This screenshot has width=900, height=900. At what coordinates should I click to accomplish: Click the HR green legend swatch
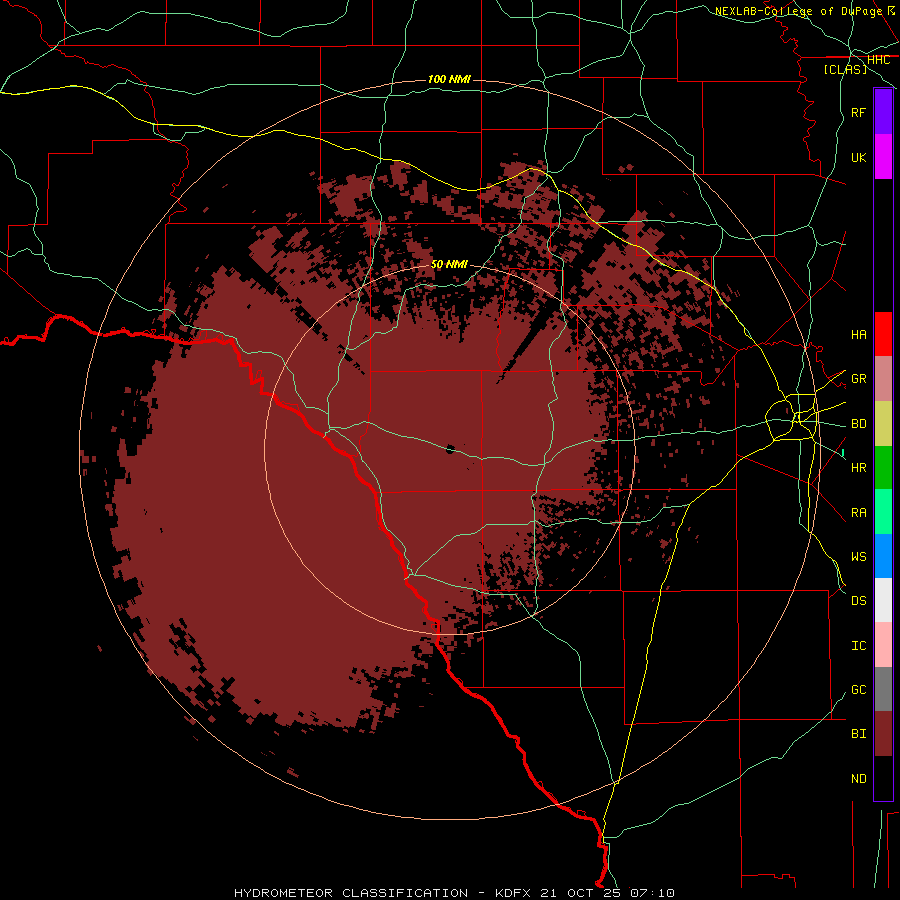tap(883, 467)
